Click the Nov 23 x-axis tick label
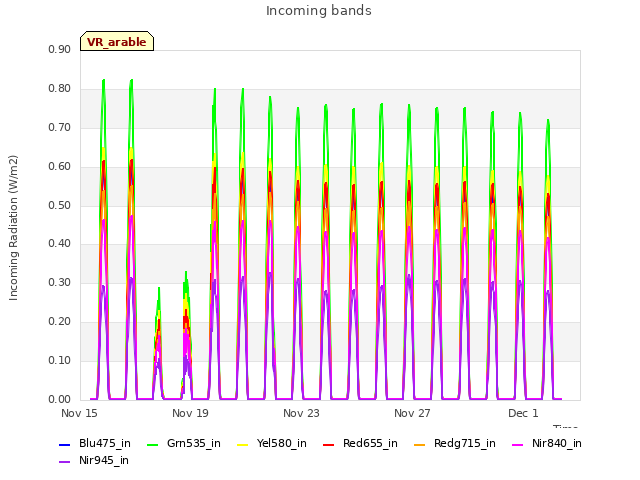 pyautogui.click(x=301, y=413)
